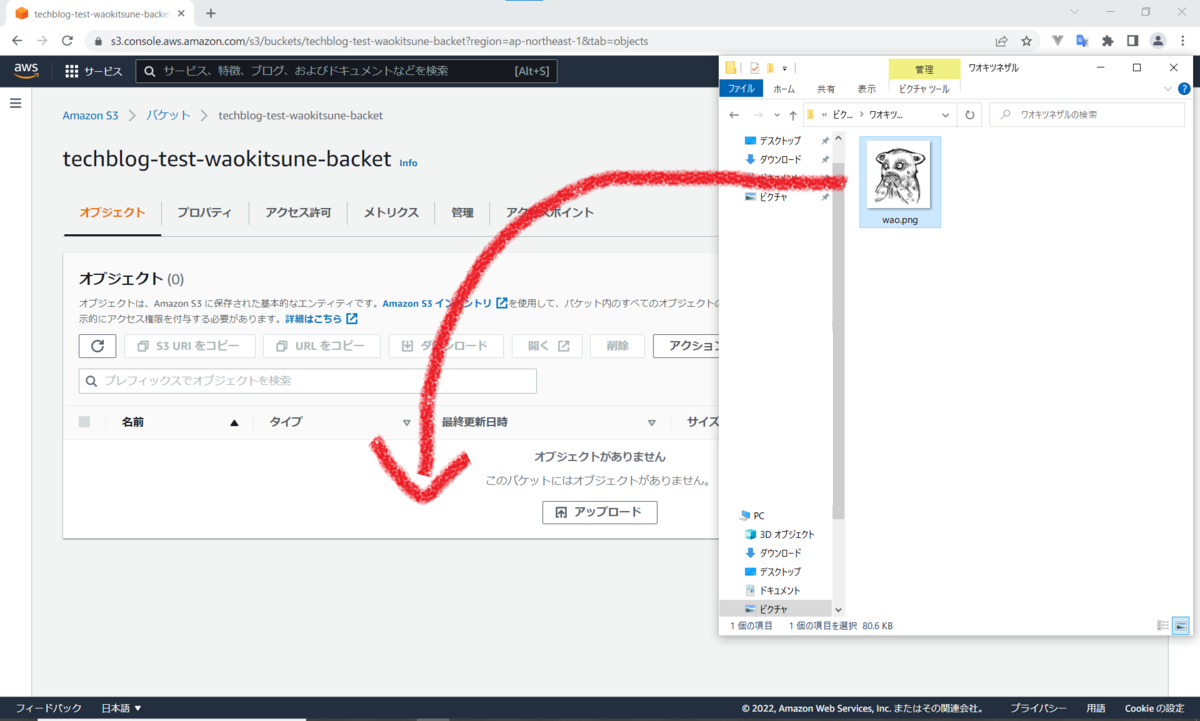Switch to the オブジェクト tab
Viewport: 1200px width, 721px height.
coord(112,213)
